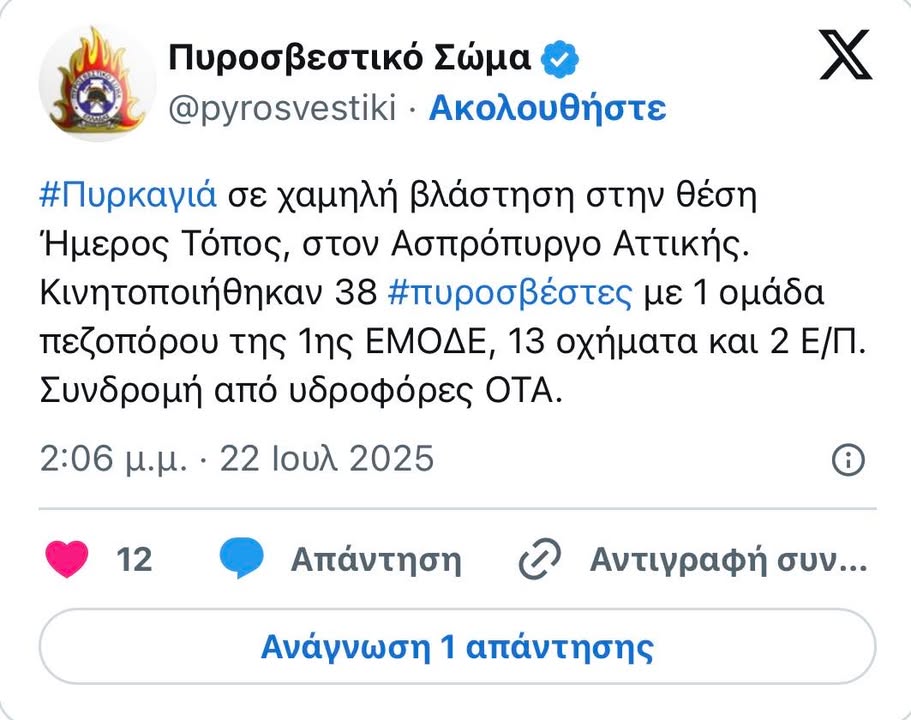Open the #πυροσβέστες hashtag
This screenshot has width=911, height=720.
pyautogui.click(x=508, y=293)
